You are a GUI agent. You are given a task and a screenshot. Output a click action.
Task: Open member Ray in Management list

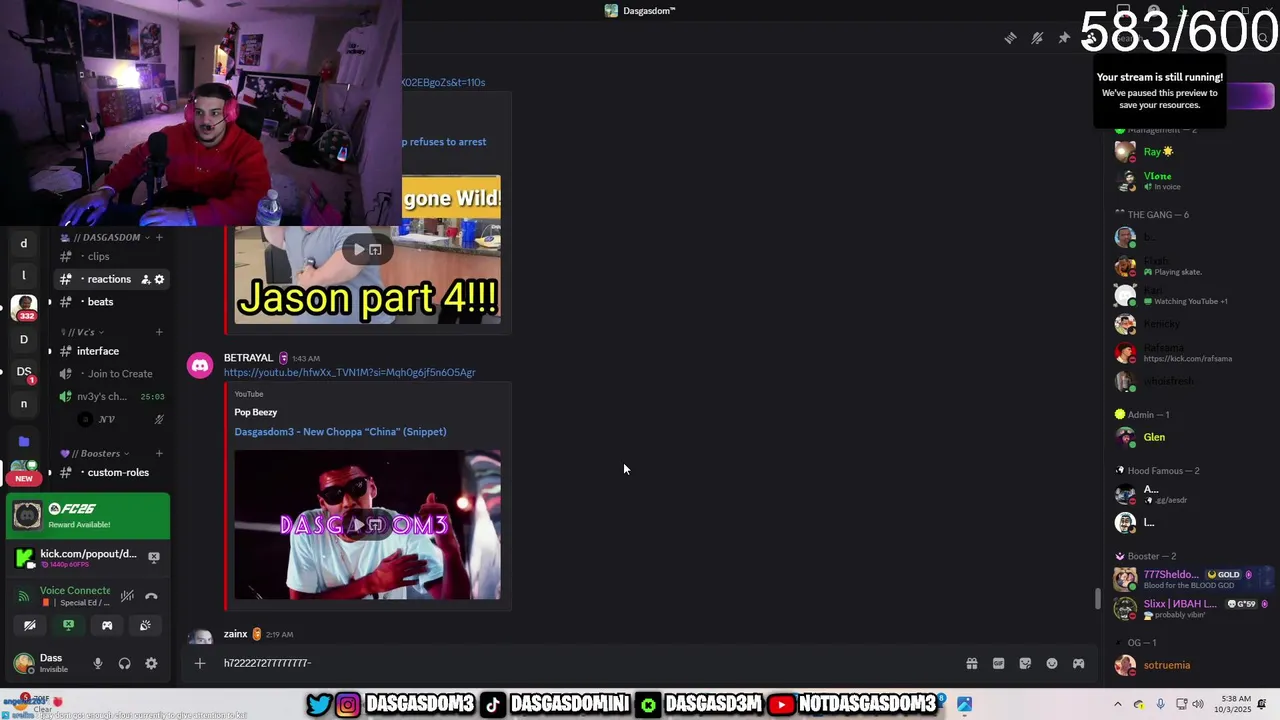click(1158, 152)
